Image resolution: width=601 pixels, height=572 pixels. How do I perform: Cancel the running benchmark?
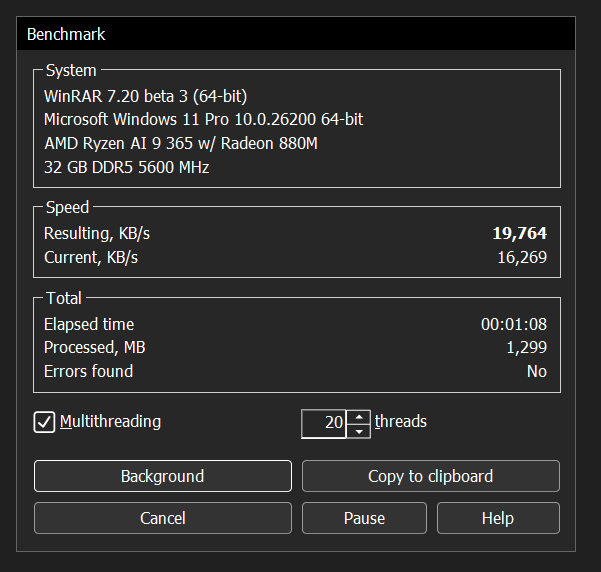(162, 518)
